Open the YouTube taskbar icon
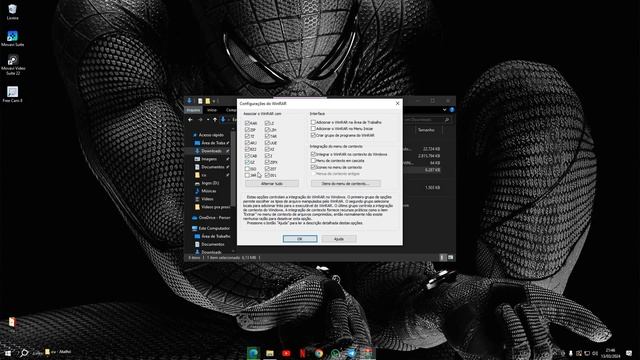 click(286, 353)
